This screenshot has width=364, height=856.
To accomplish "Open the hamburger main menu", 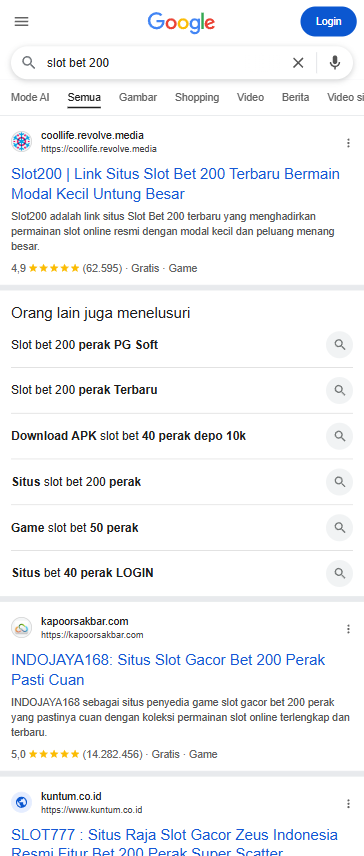I will pyautogui.click(x=22, y=21).
